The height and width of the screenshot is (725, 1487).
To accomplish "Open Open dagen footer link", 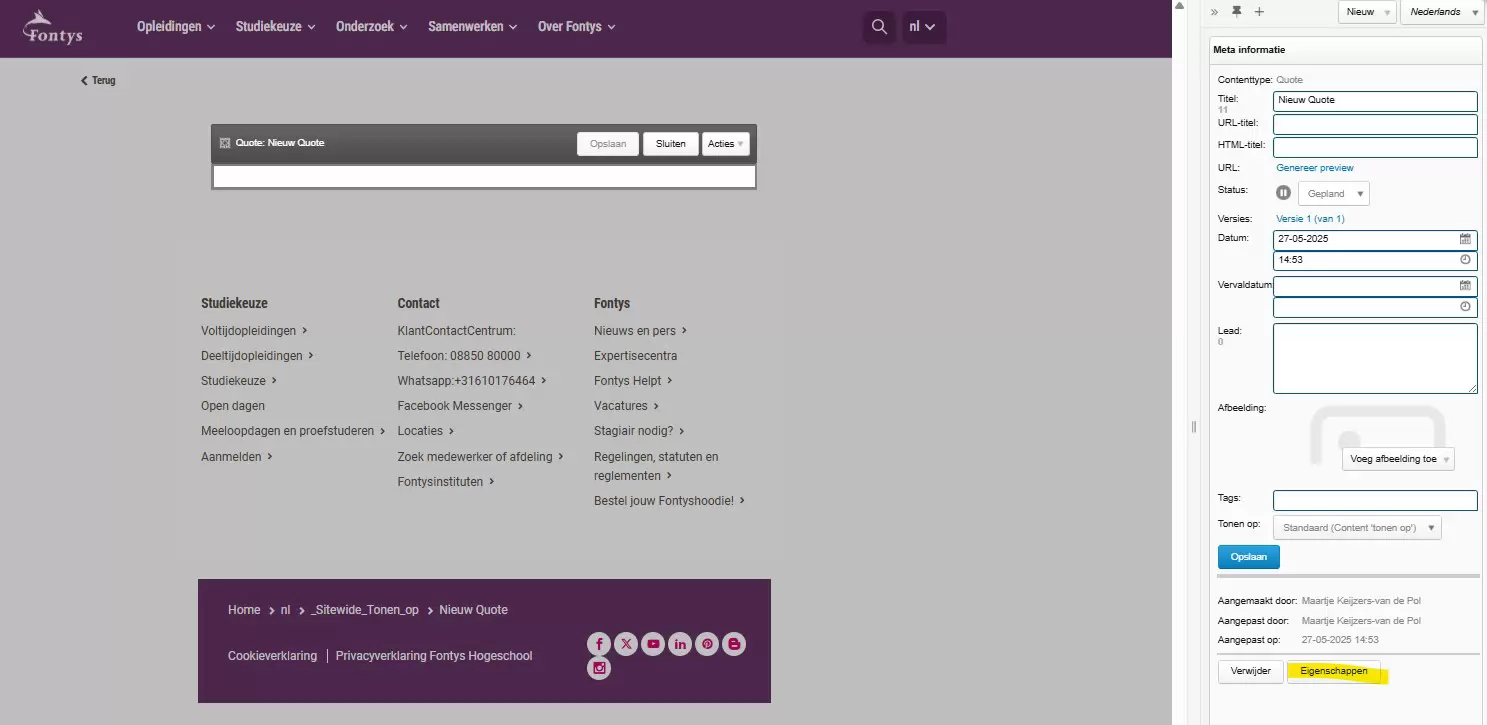I will pos(233,406).
